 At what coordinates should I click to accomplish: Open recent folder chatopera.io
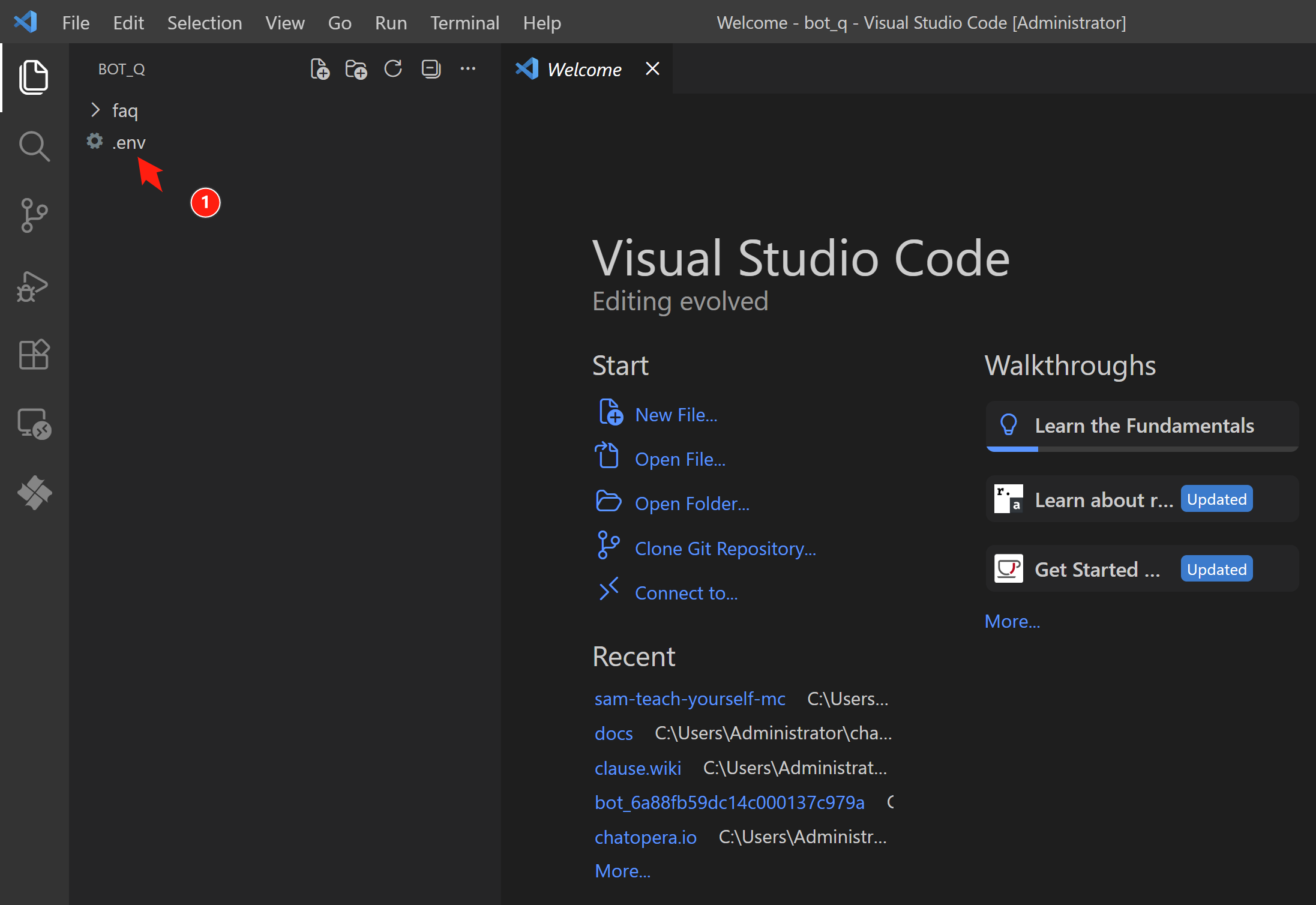point(646,837)
